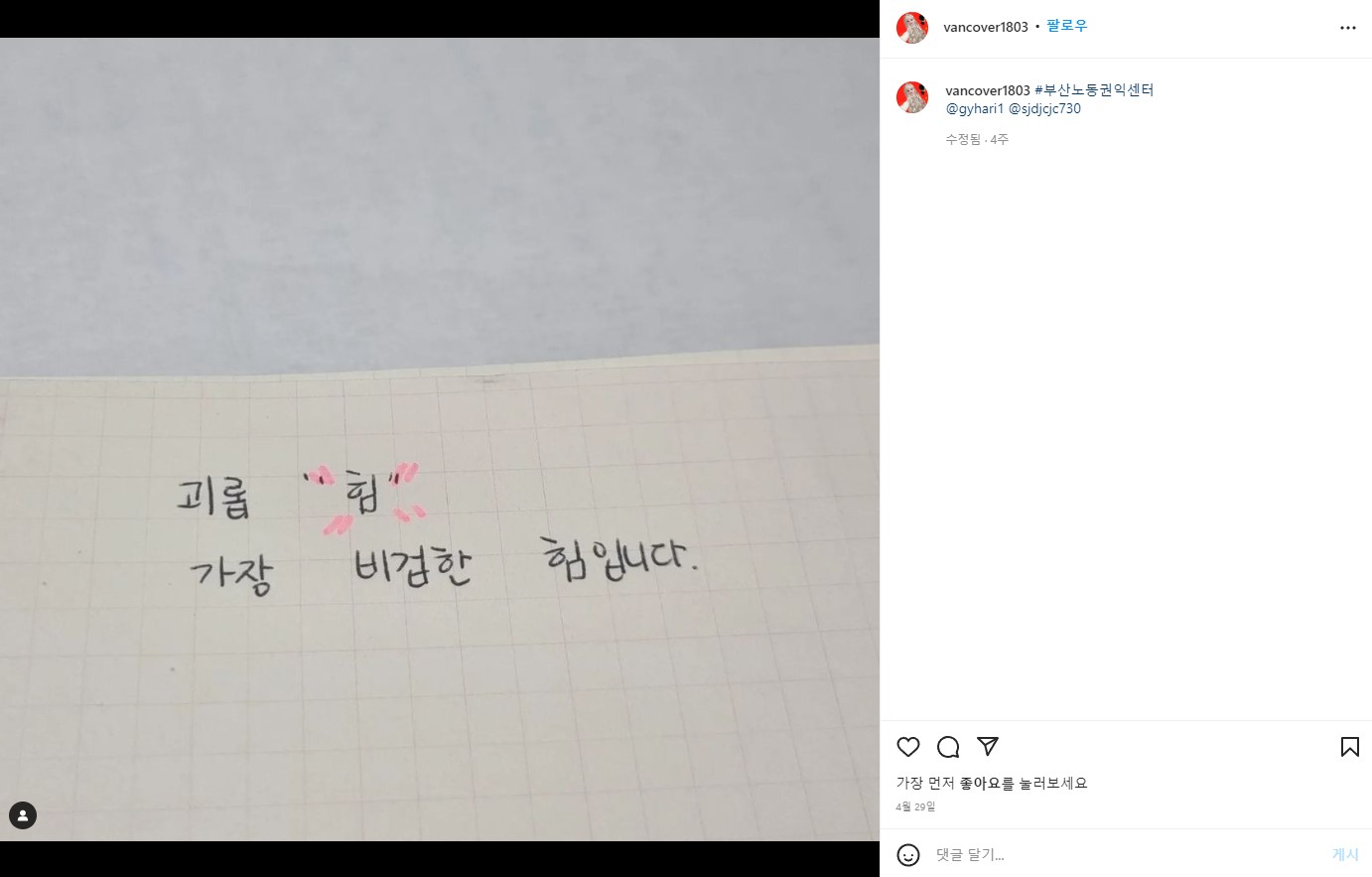This screenshot has height=877, width=1372.
Task: Click the handwritten note photo
Action: pos(440,439)
